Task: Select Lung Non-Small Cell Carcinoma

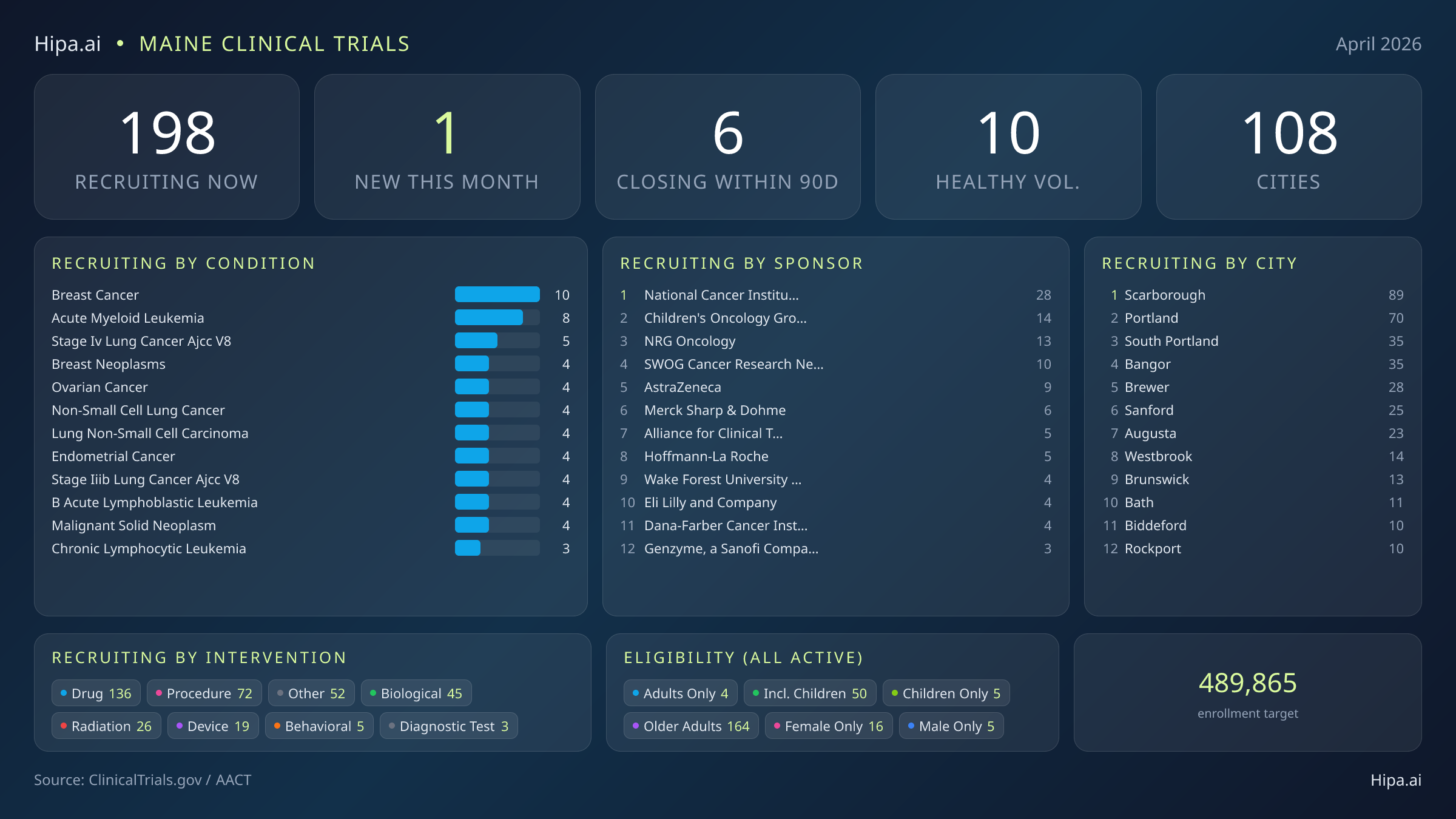Action: pos(311,433)
